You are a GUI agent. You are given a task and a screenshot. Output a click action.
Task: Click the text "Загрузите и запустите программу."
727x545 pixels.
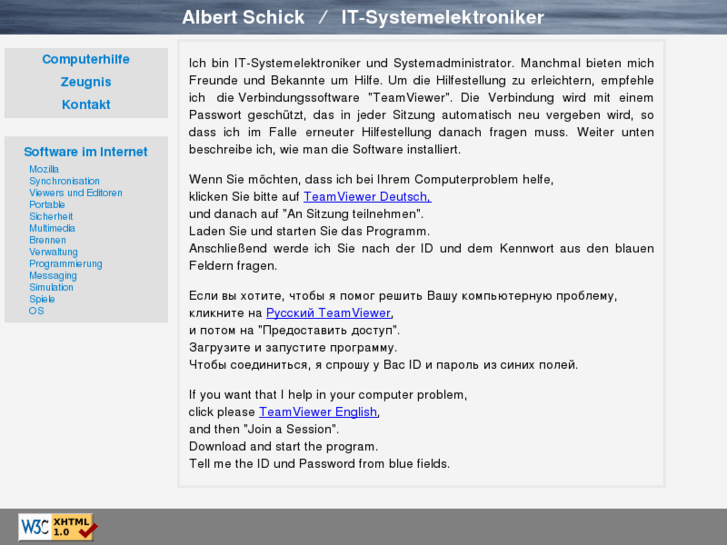293,347
